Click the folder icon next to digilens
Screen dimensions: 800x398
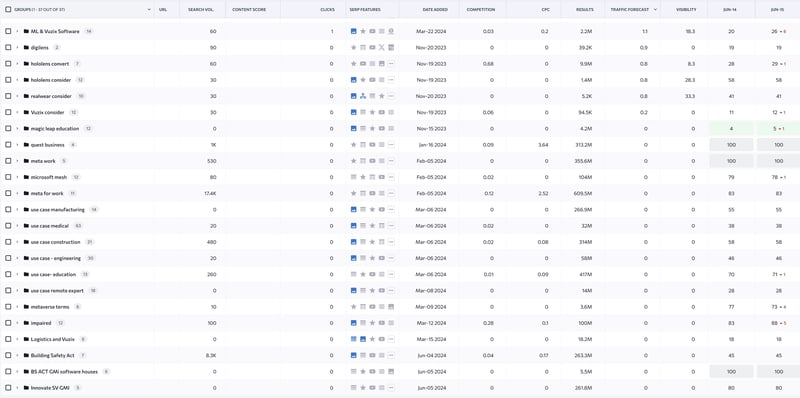[26, 47]
